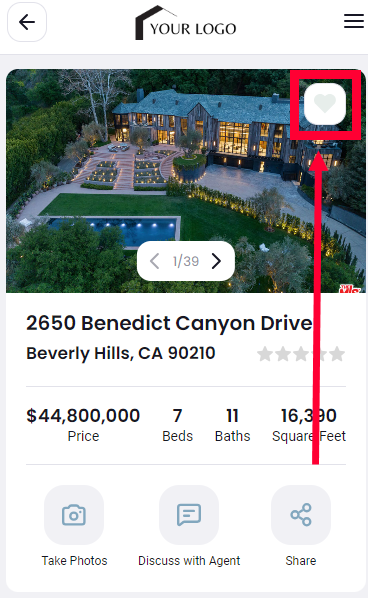This screenshot has width=368, height=598.
Task: Tap the Take Photos camera icon
Action: 74,515
